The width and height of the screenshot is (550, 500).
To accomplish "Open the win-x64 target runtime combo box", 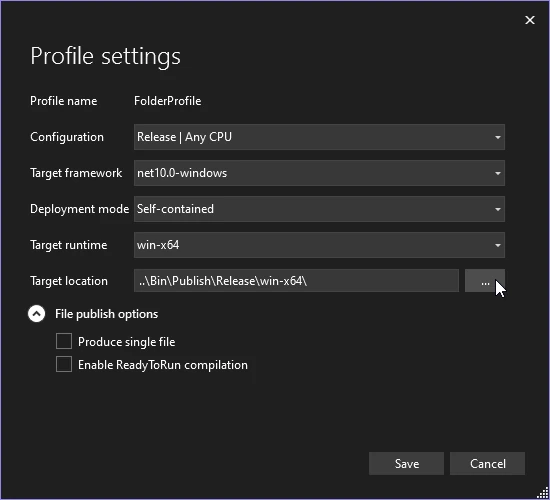I will point(319,245).
